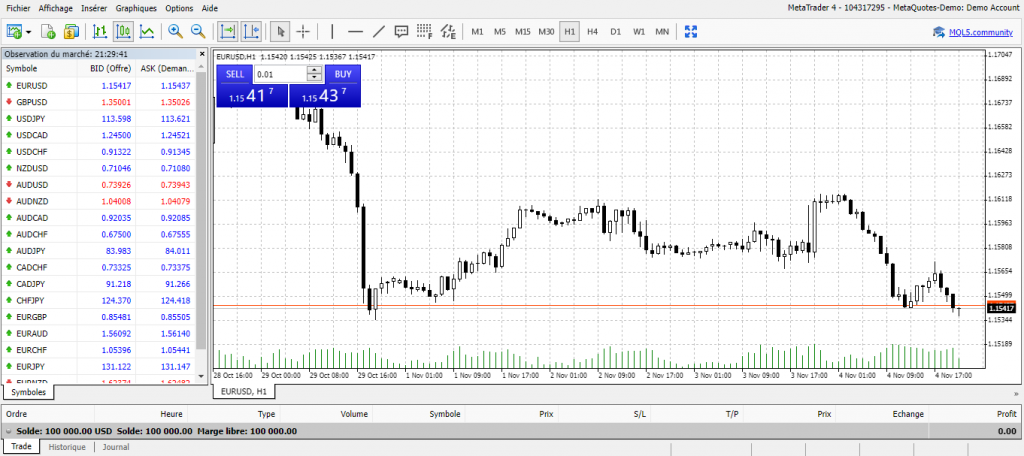The height and width of the screenshot is (456, 1024).
Task: Toggle chart auto scroll
Action: click(x=228, y=31)
